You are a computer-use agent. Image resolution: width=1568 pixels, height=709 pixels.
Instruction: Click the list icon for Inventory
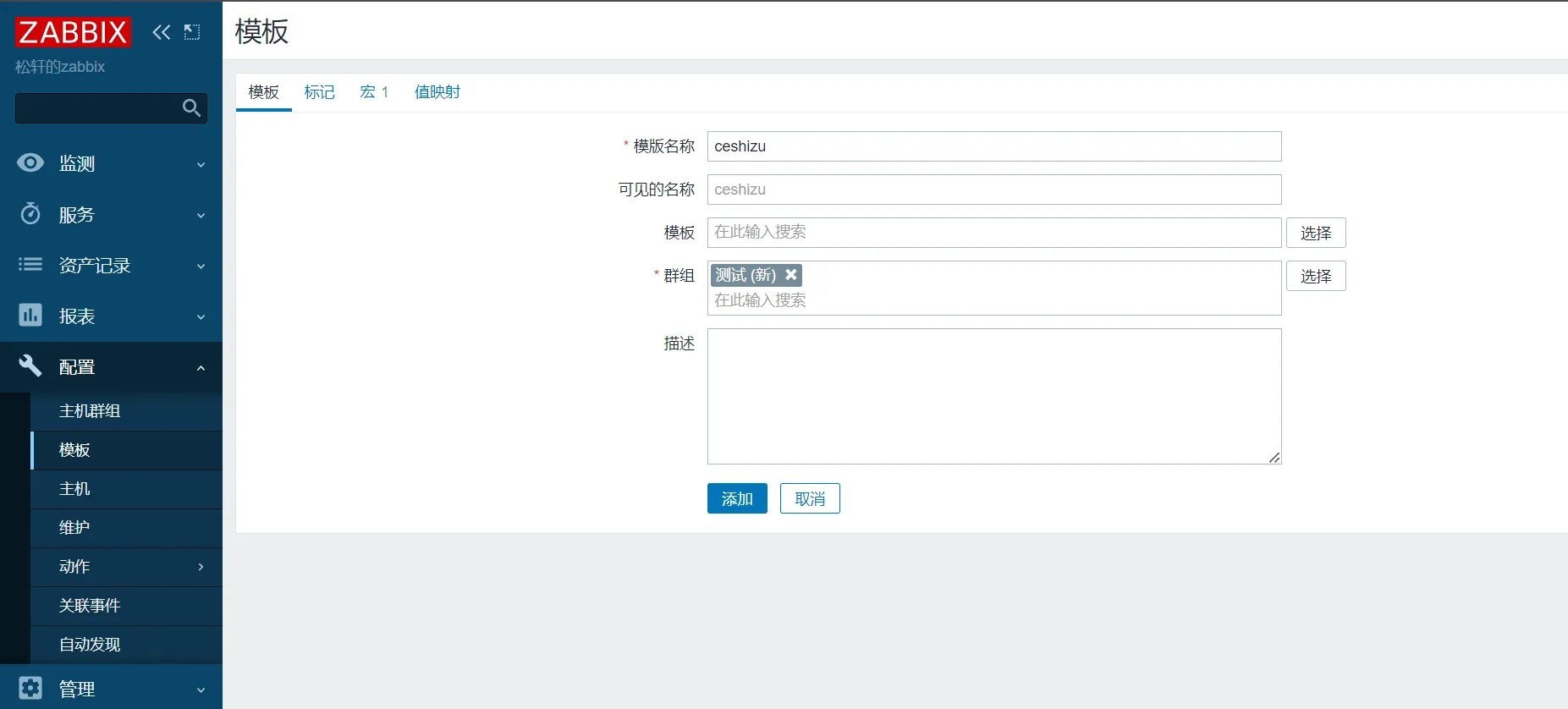(30, 265)
